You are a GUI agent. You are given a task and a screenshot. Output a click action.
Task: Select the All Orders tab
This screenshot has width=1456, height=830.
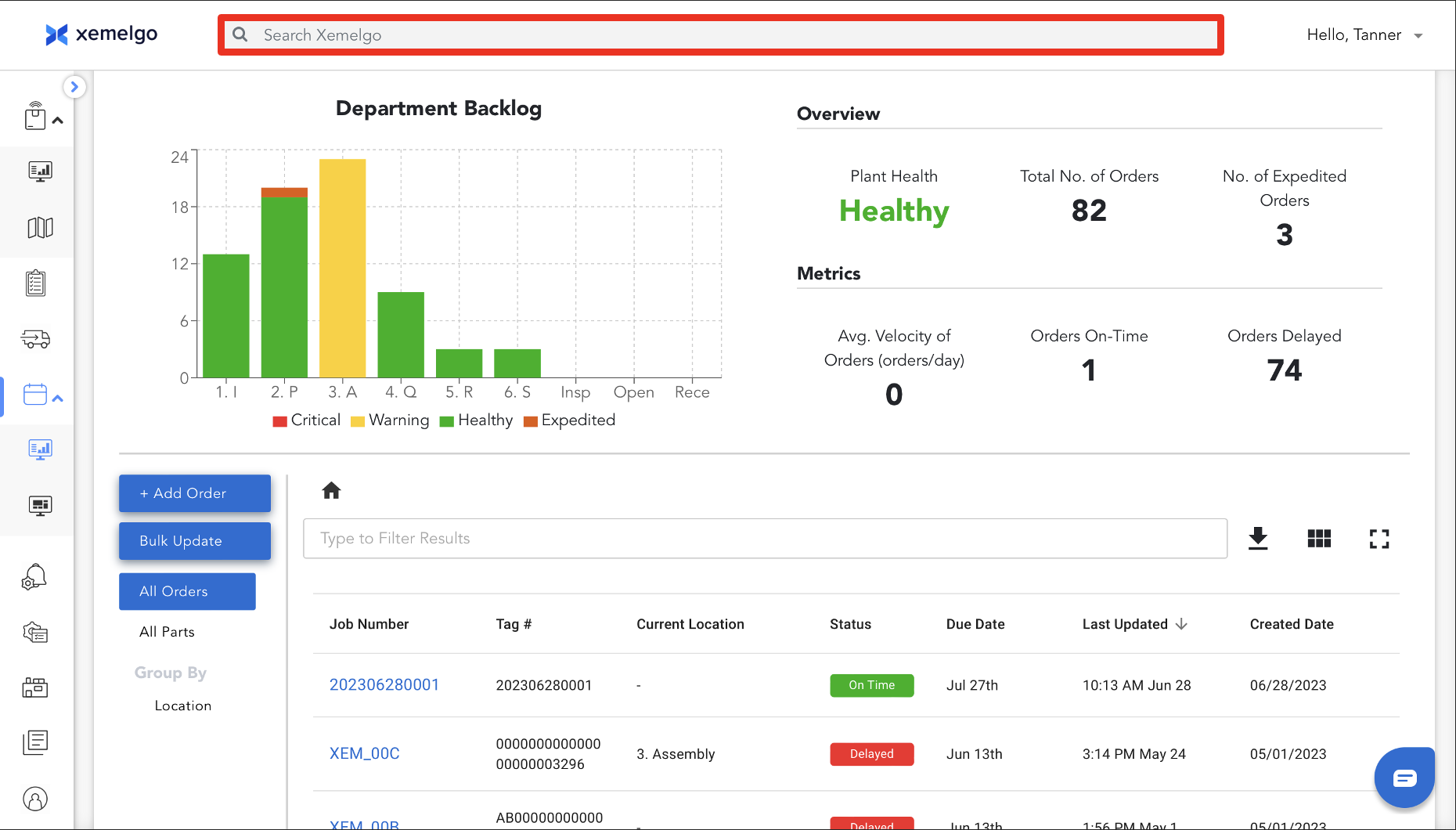click(x=187, y=591)
